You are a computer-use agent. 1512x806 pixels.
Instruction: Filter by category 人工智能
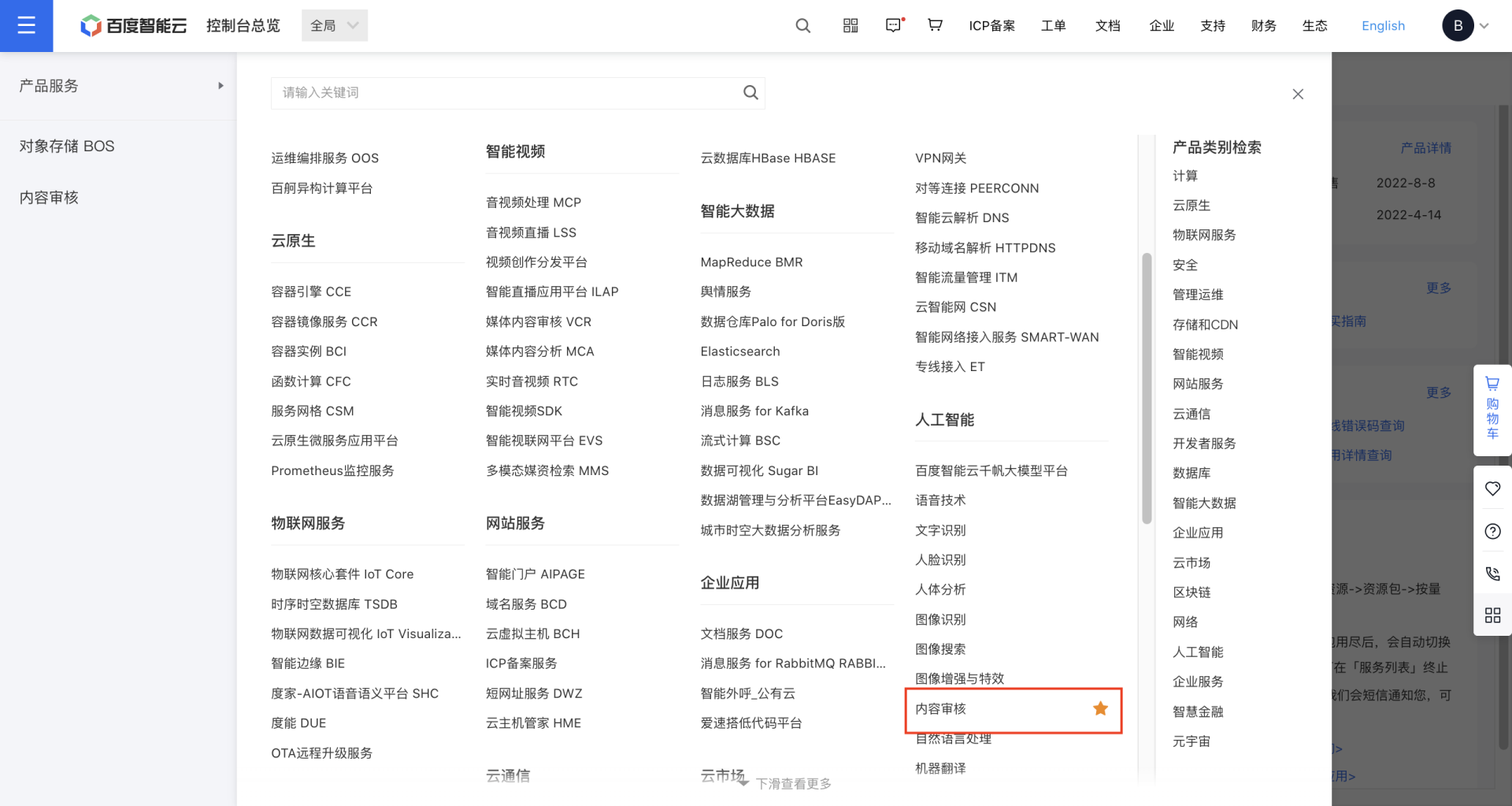(x=1197, y=652)
